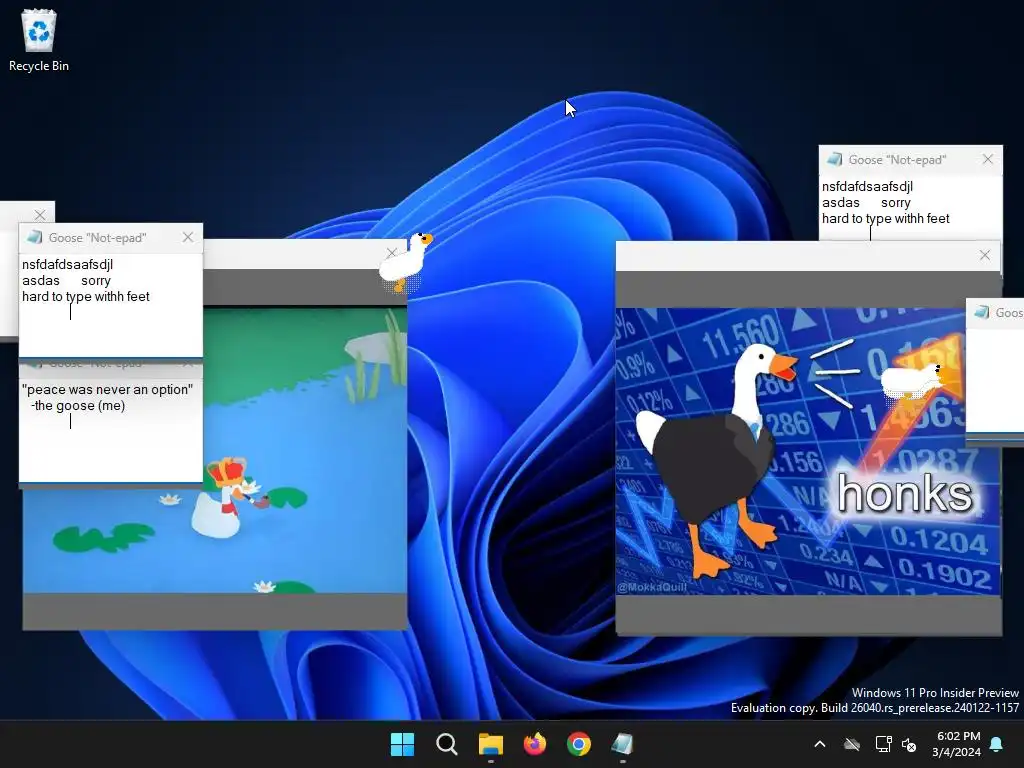The height and width of the screenshot is (768, 1024).
Task: Launch Firefox from taskbar
Action: (535, 744)
